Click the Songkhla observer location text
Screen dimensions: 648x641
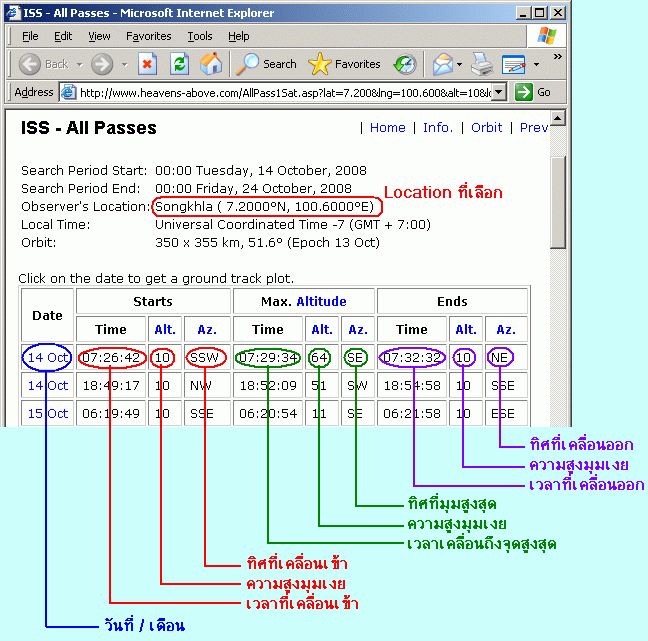coord(264,206)
